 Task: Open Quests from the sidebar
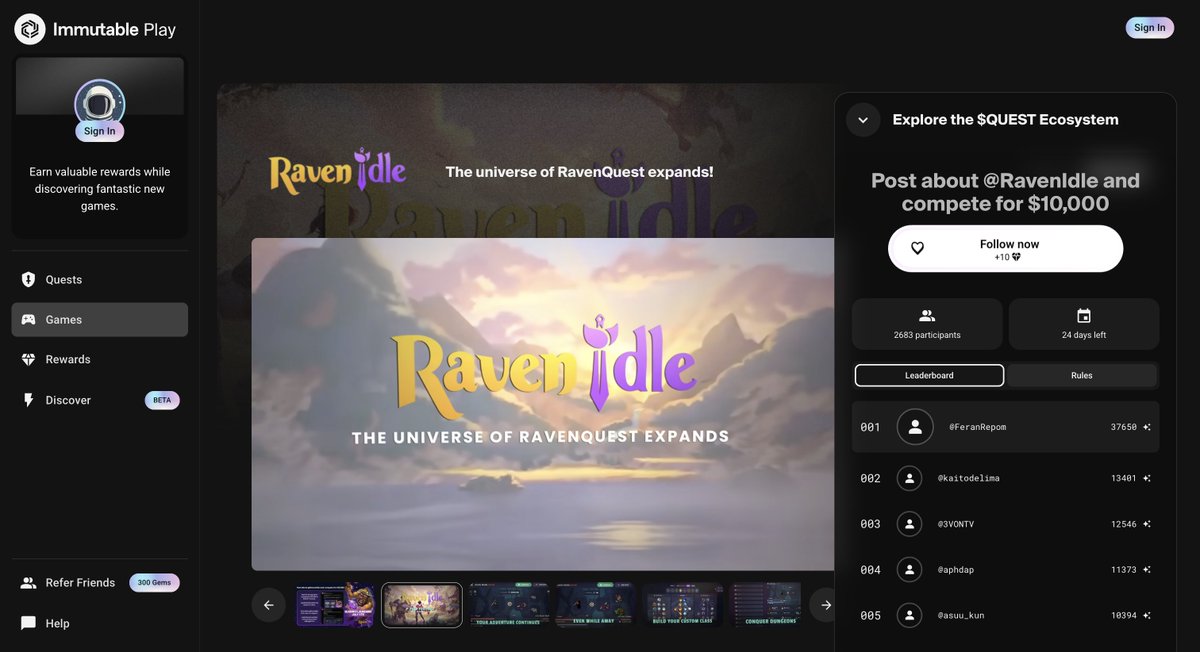pos(100,280)
